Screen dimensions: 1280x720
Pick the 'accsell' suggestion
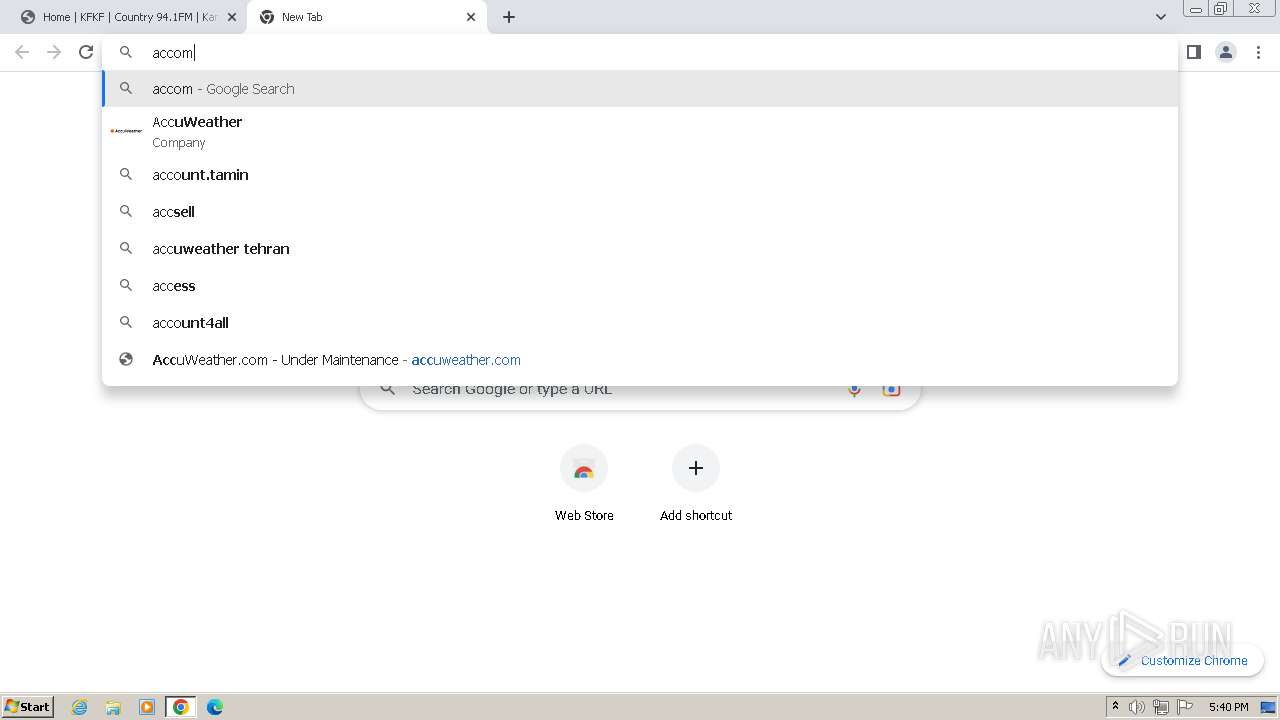pos(640,212)
